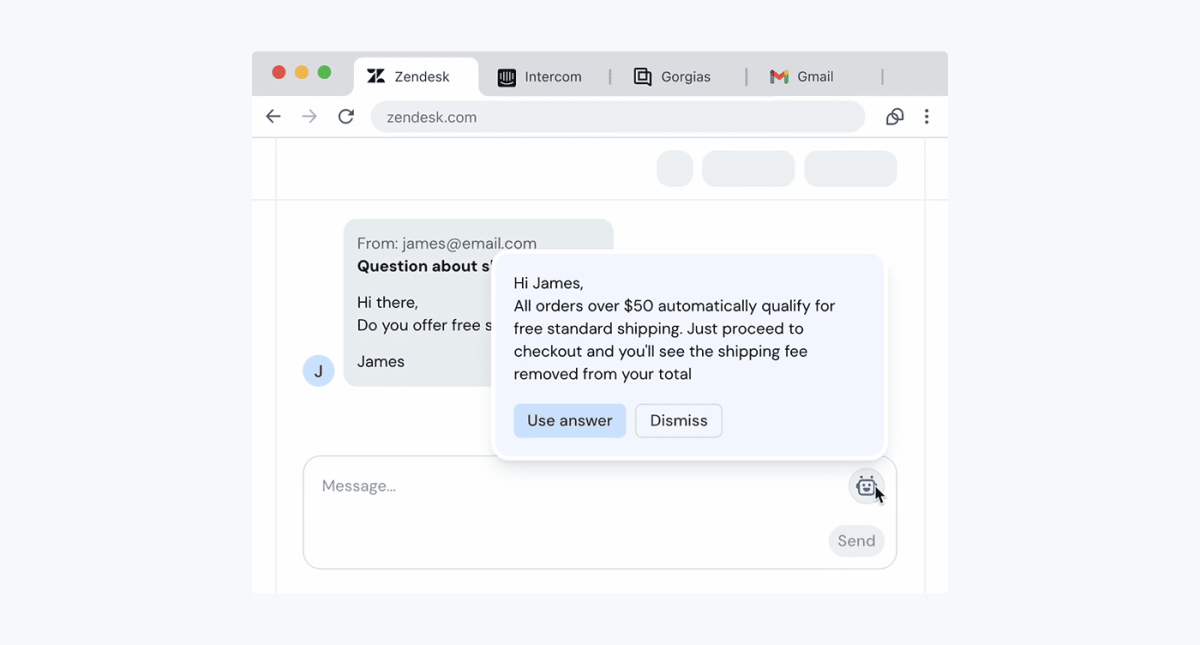Navigate back using the left arrow
This screenshot has height=645, width=1200.
coord(273,116)
